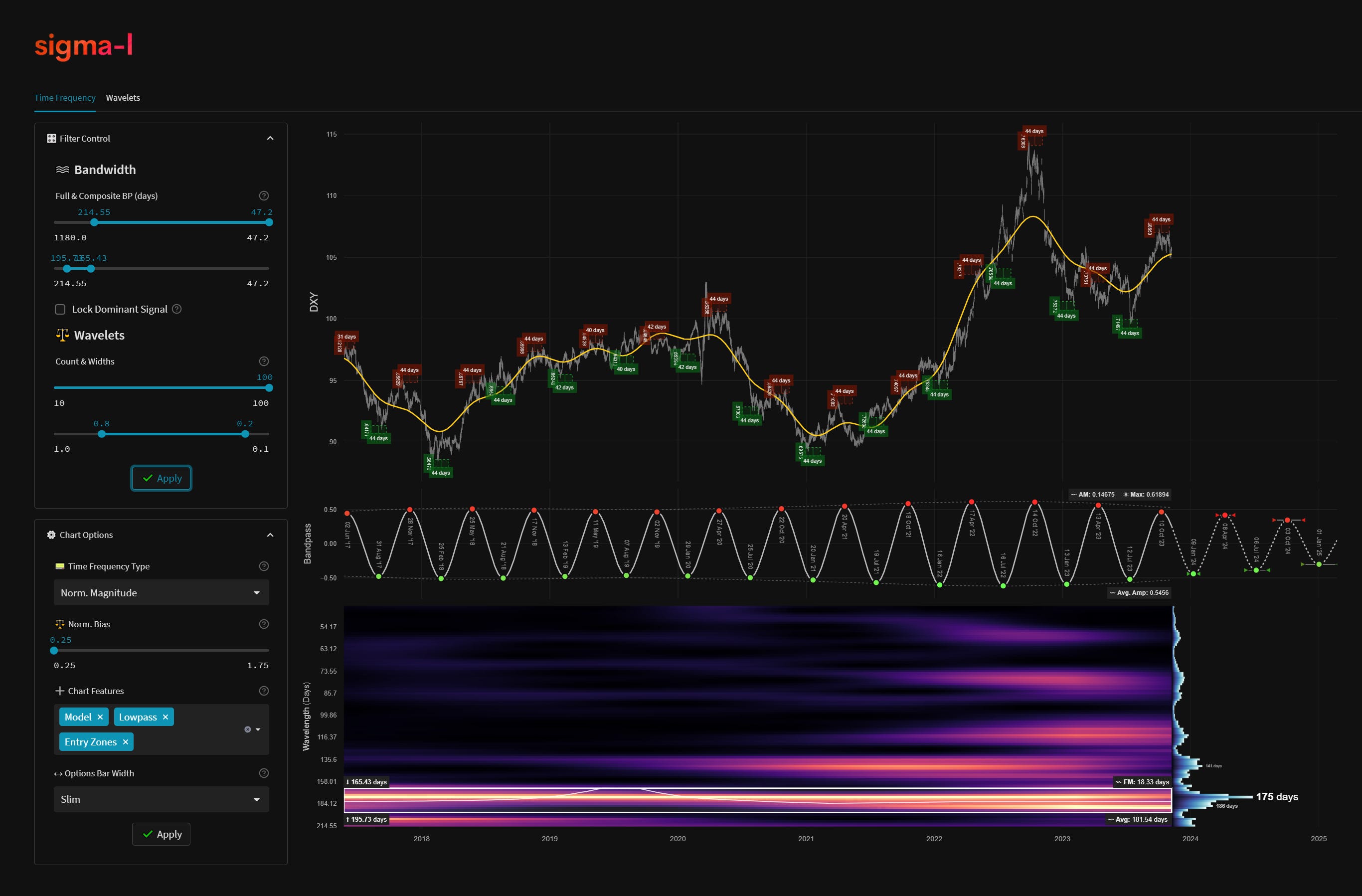
Task: Open help for Chart Features
Action: 264,691
